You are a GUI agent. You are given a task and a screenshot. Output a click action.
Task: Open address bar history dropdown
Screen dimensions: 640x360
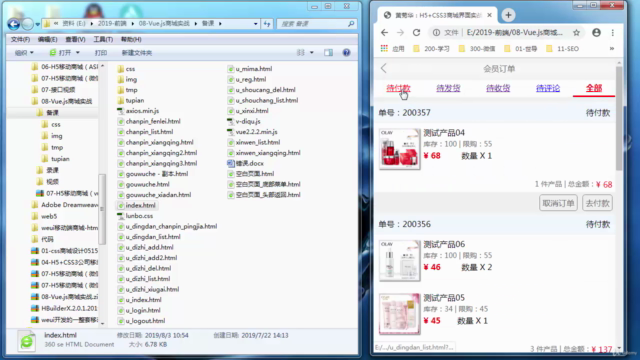click(x=256, y=24)
